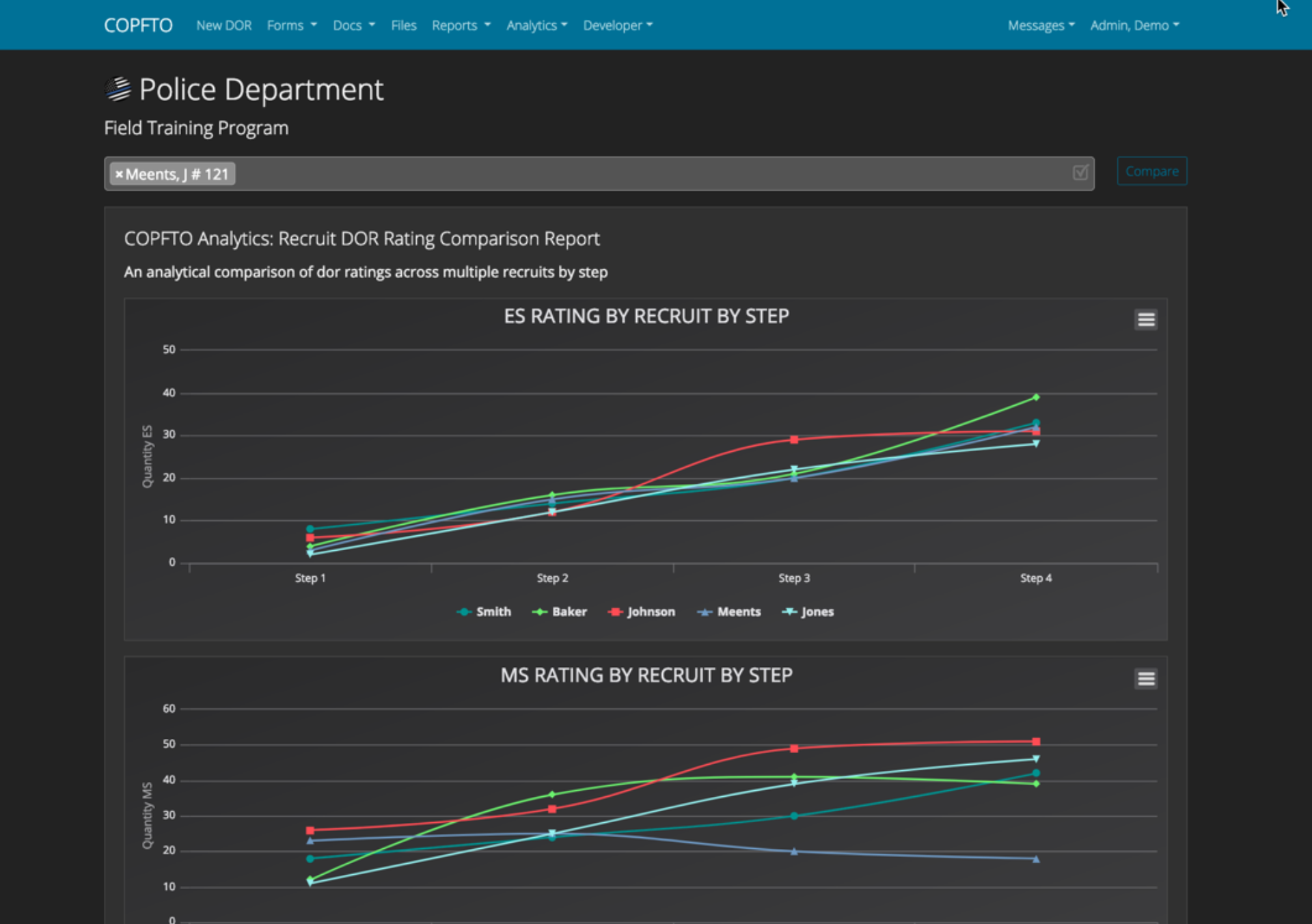
Task: Go to New DOR page
Action: [224, 25]
